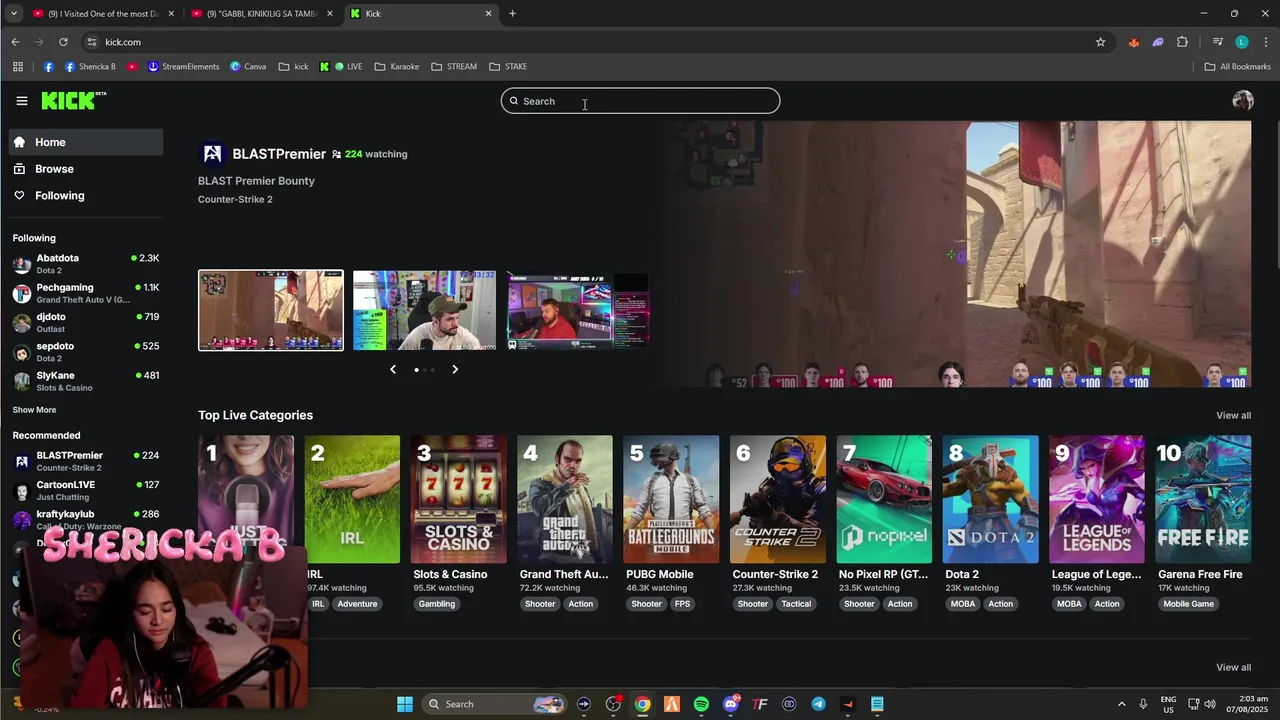The height and width of the screenshot is (720, 1280).
Task: Open recommended kraftykaylub channel
Action: [x=86, y=519]
